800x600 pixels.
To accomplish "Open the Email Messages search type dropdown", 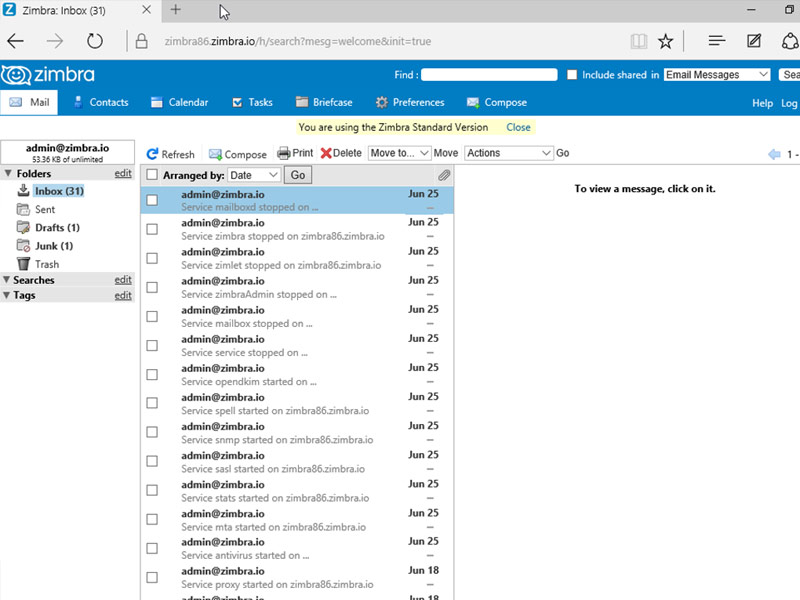I will (x=716, y=75).
